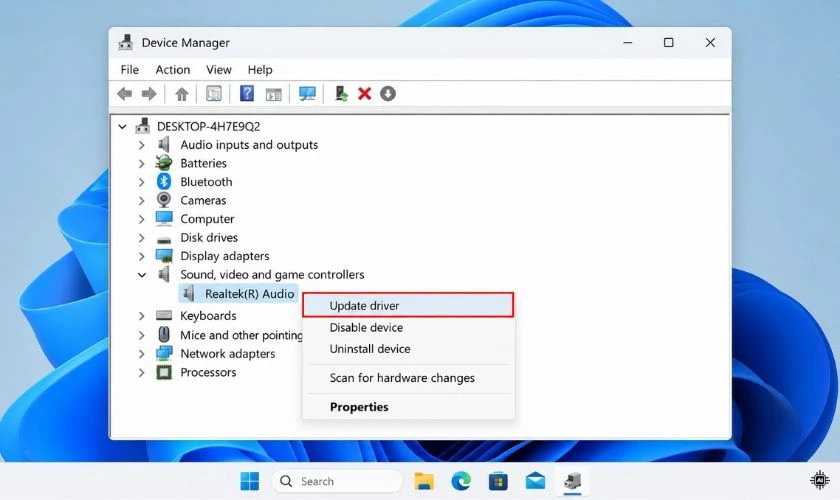
Task: Click the Keyboards category icon
Action: coord(164,315)
